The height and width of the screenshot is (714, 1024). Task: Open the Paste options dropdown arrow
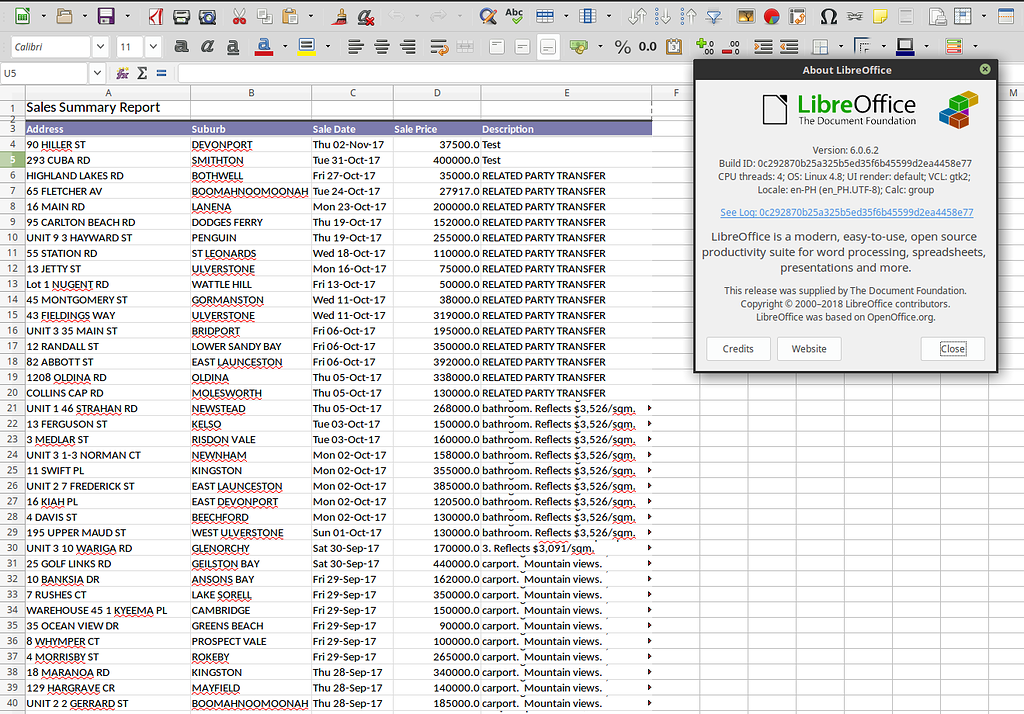(x=310, y=16)
